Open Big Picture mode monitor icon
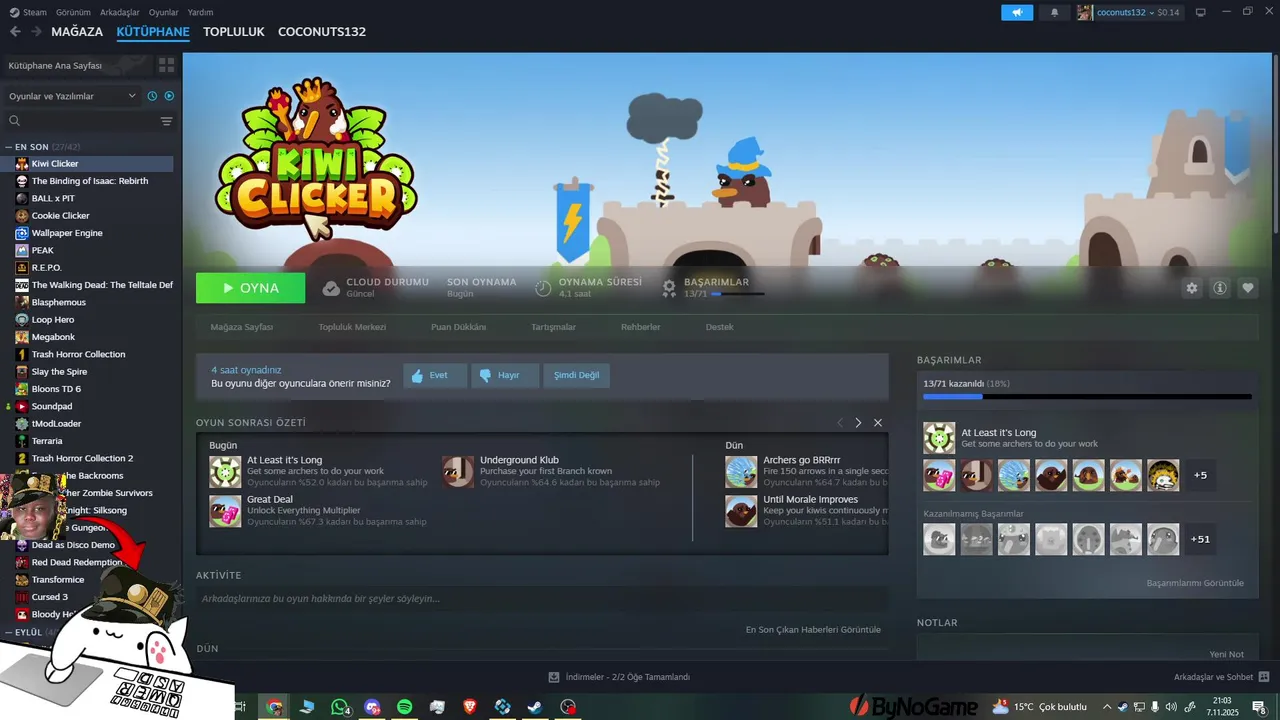1280x720 pixels. 1200,12
